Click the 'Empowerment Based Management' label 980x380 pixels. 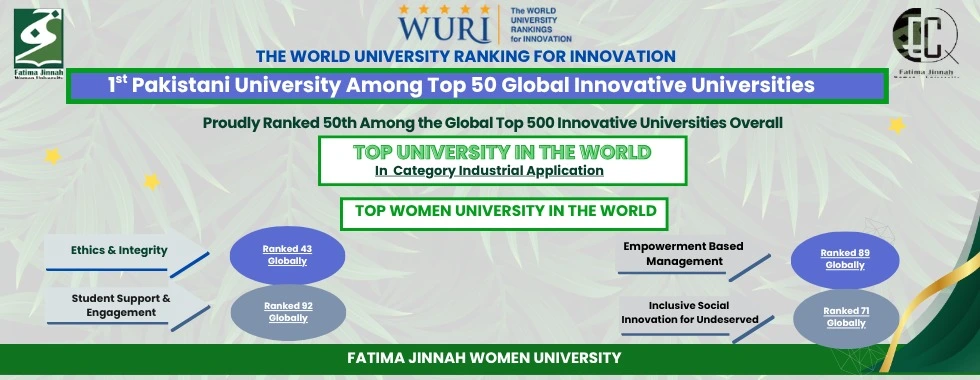683,254
